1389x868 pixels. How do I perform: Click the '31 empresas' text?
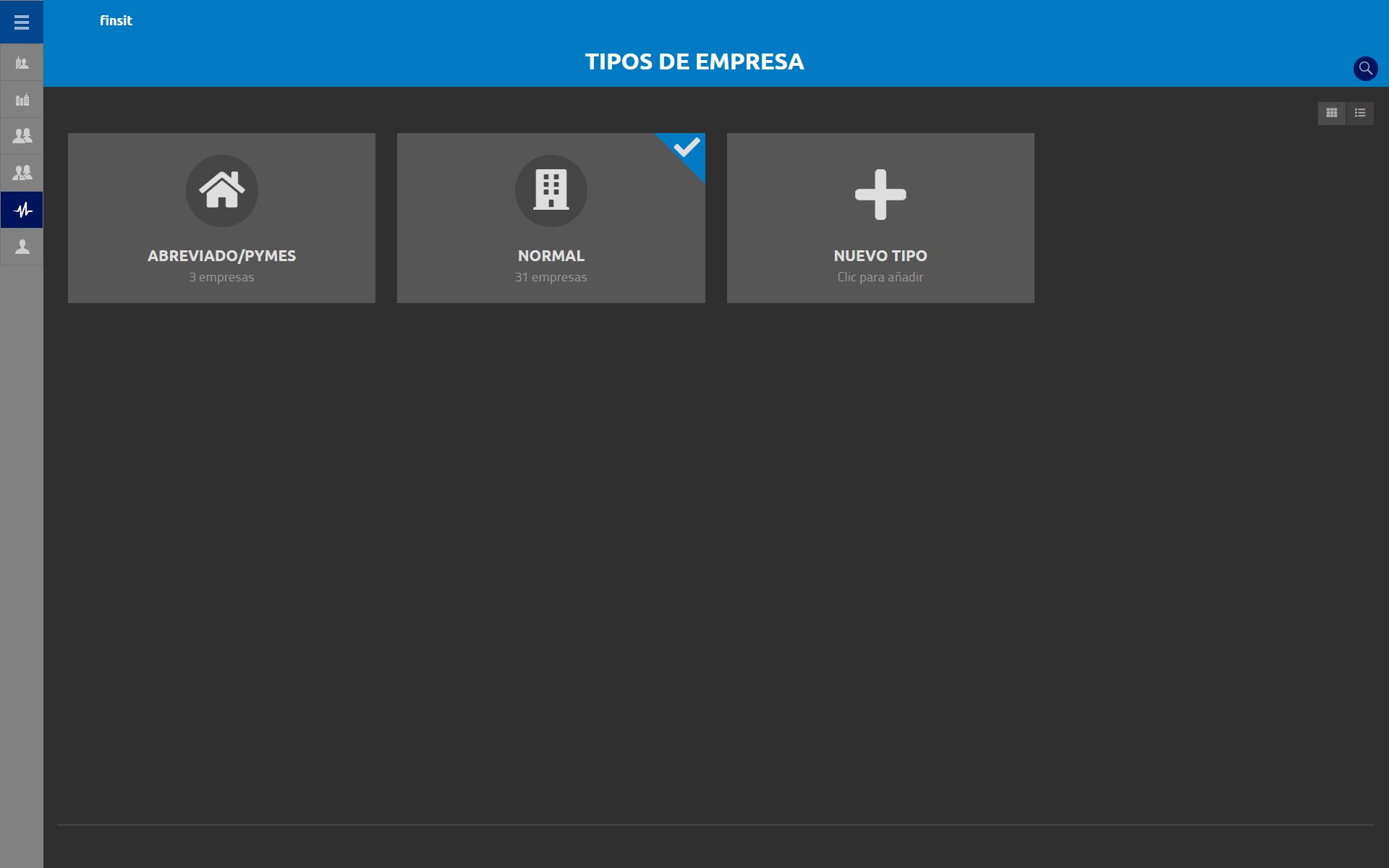point(551,277)
